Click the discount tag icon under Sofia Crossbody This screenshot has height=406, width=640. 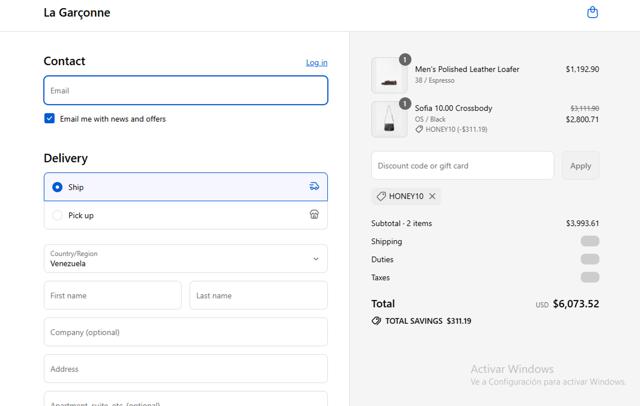[x=419, y=129]
